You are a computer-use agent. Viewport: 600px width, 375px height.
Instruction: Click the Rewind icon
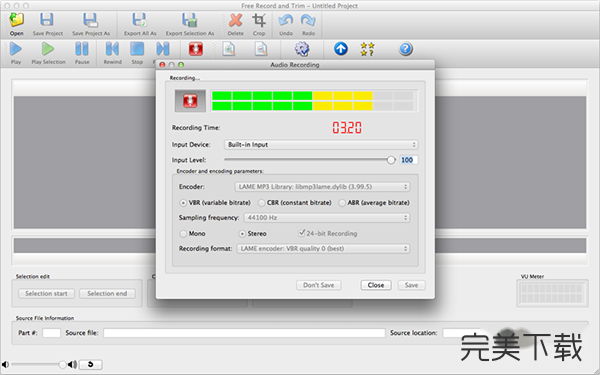click(x=112, y=49)
